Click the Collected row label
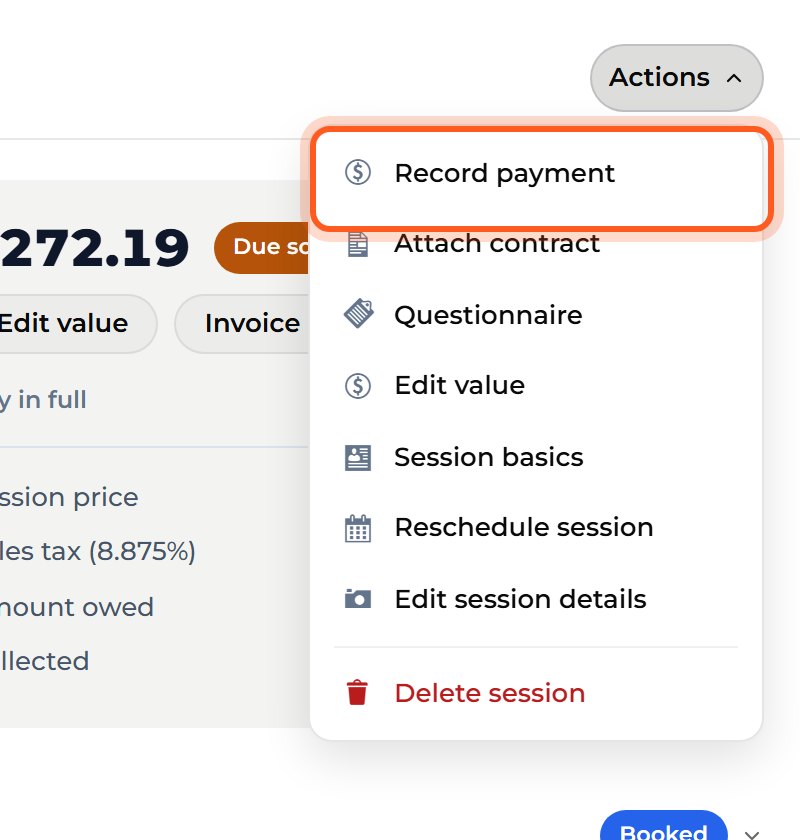 [44, 661]
